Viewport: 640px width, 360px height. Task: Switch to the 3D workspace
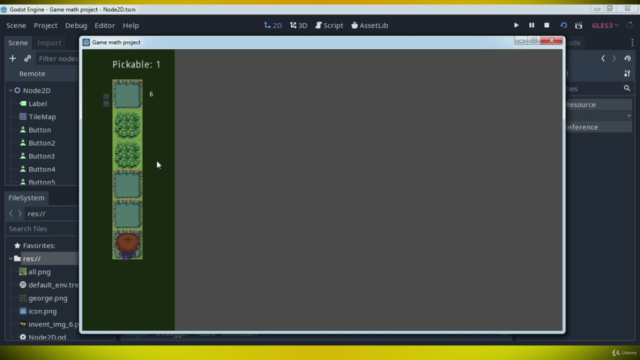click(298, 25)
